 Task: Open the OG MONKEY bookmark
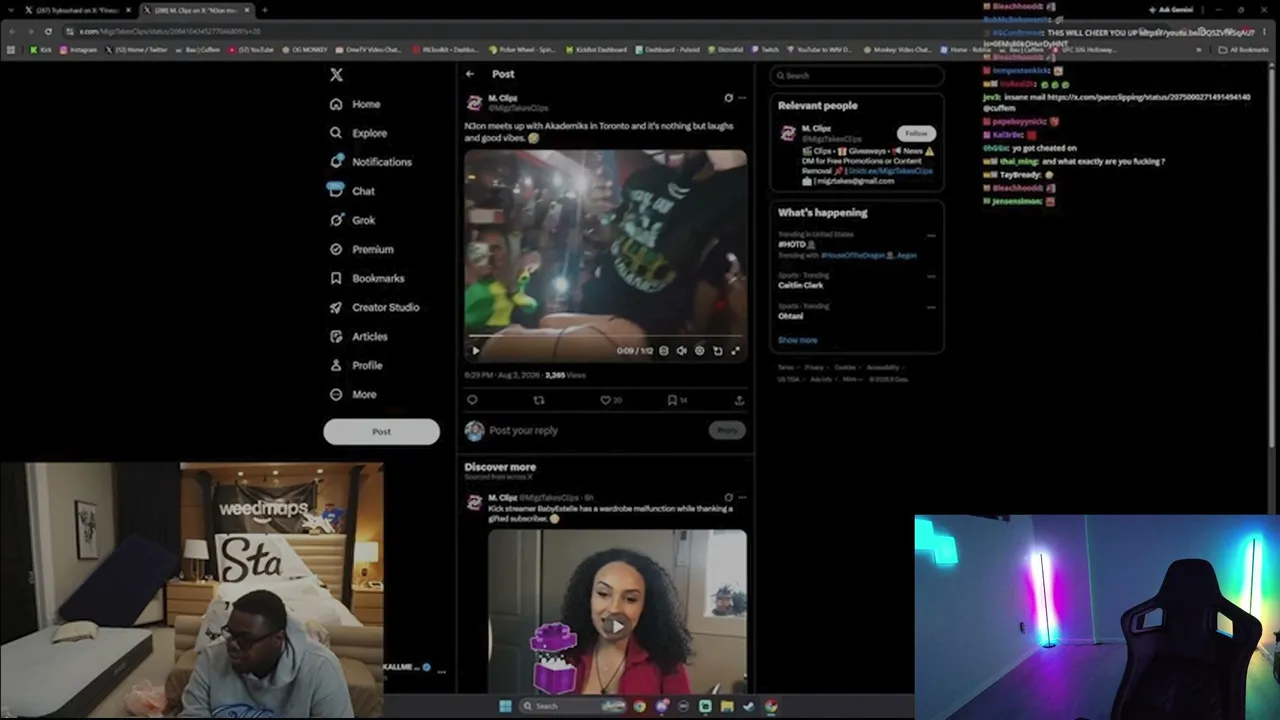(x=305, y=49)
